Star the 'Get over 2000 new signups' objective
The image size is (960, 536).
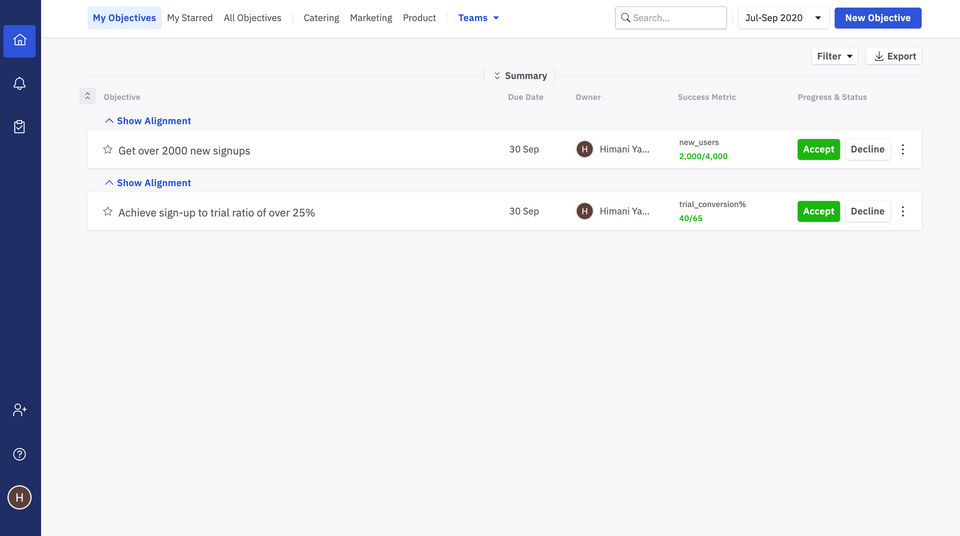[x=108, y=150]
